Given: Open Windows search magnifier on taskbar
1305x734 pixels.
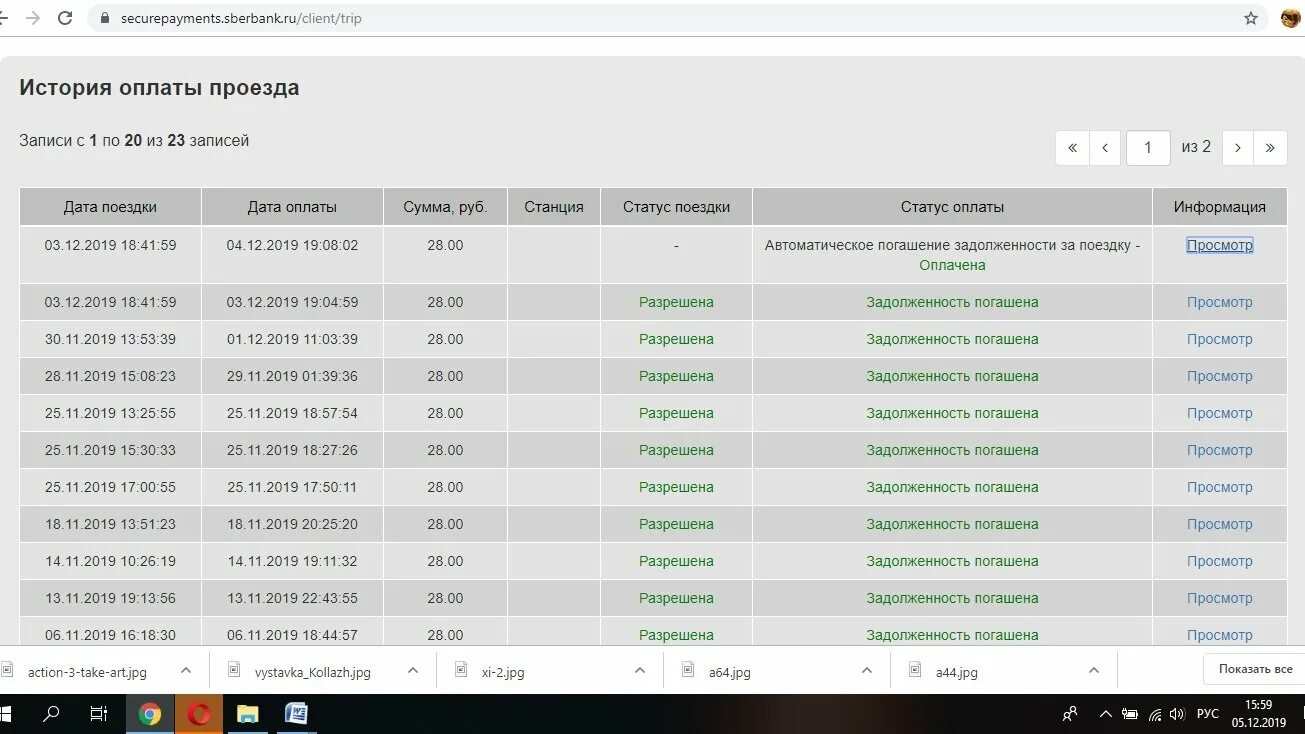Looking at the screenshot, I should pyautogui.click(x=51, y=714).
